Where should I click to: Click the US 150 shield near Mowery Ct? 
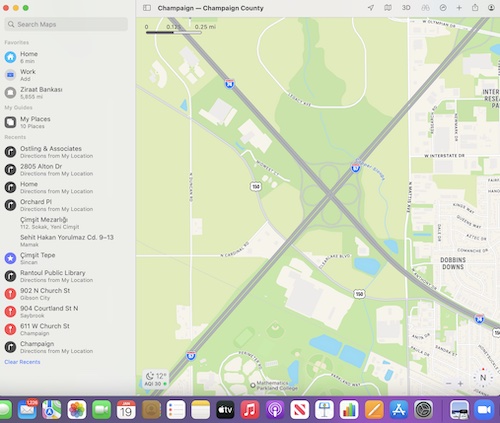(x=256, y=186)
